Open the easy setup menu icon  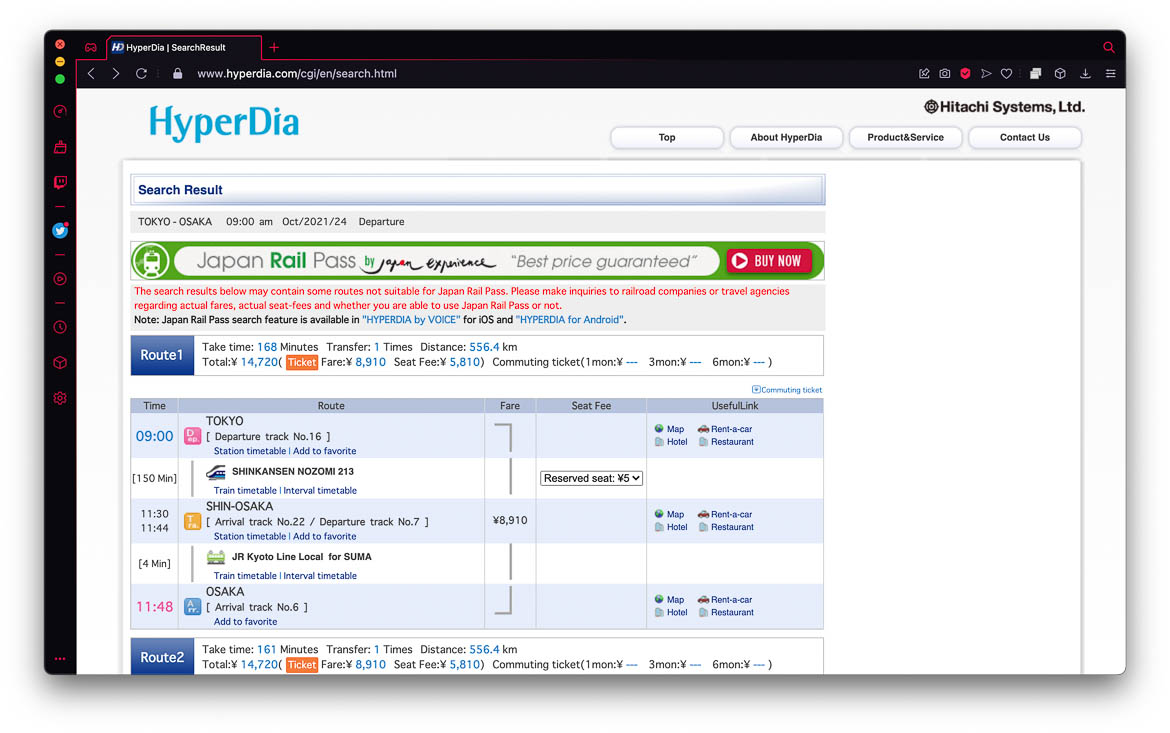pos(1110,73)
